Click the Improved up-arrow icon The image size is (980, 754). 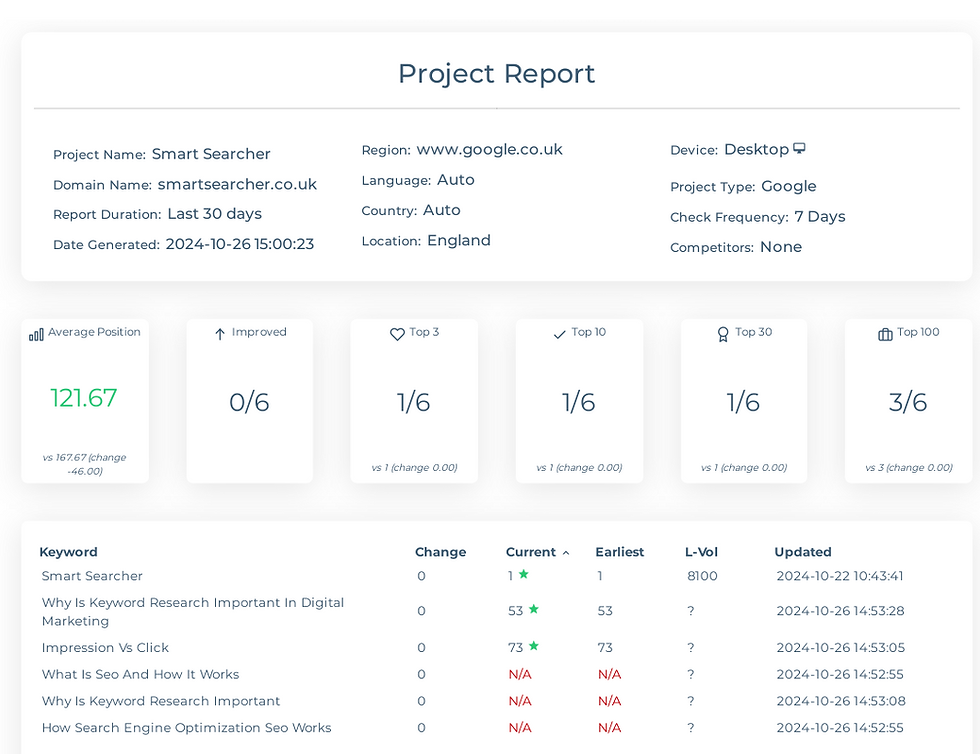click(219, 334)
